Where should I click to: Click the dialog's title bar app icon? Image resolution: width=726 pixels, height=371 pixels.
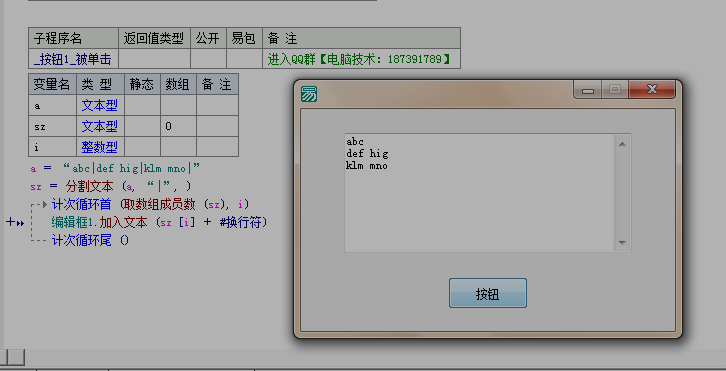309,94
